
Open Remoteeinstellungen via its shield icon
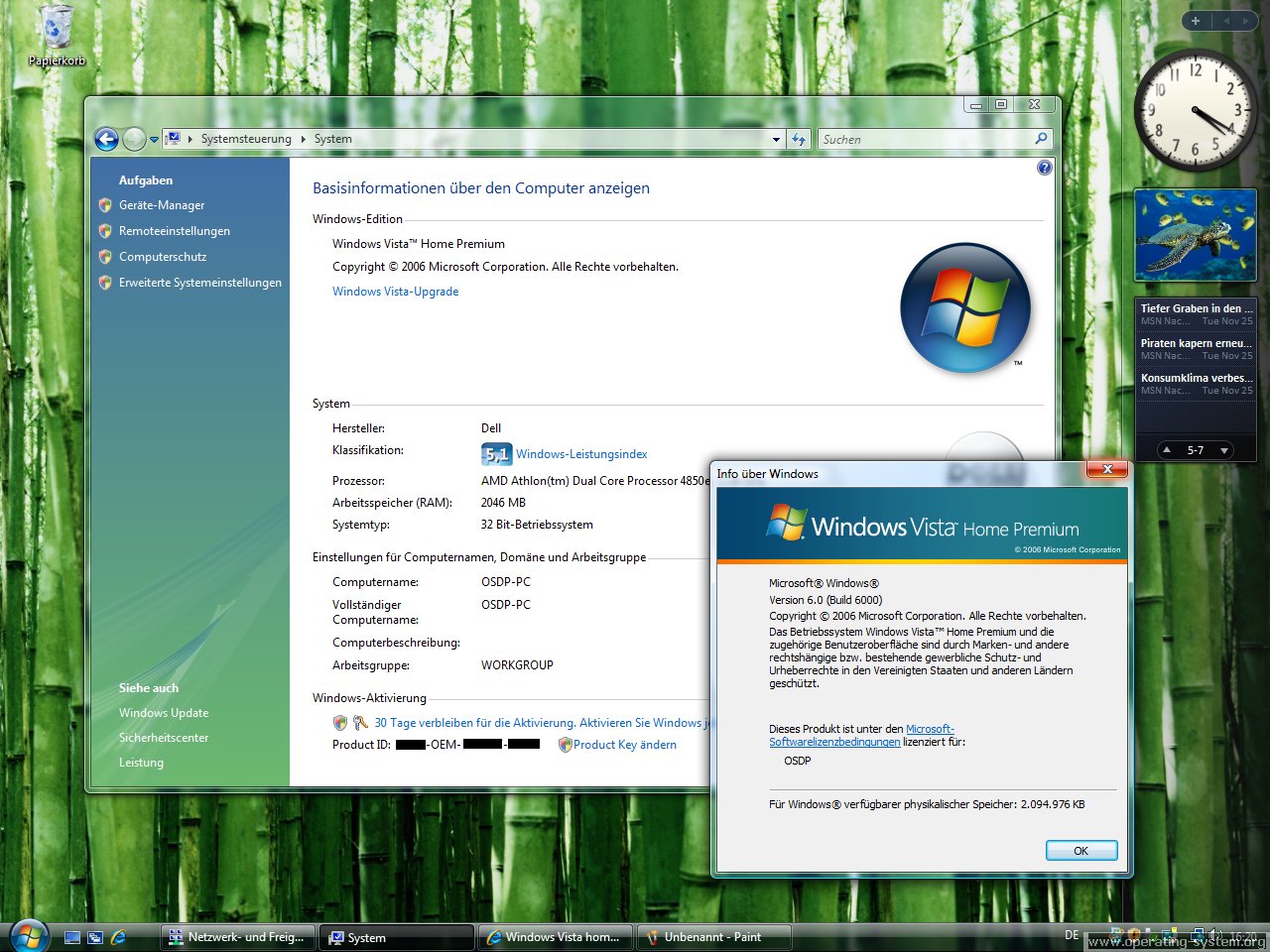pyautogui.click(x=104, y=230)
